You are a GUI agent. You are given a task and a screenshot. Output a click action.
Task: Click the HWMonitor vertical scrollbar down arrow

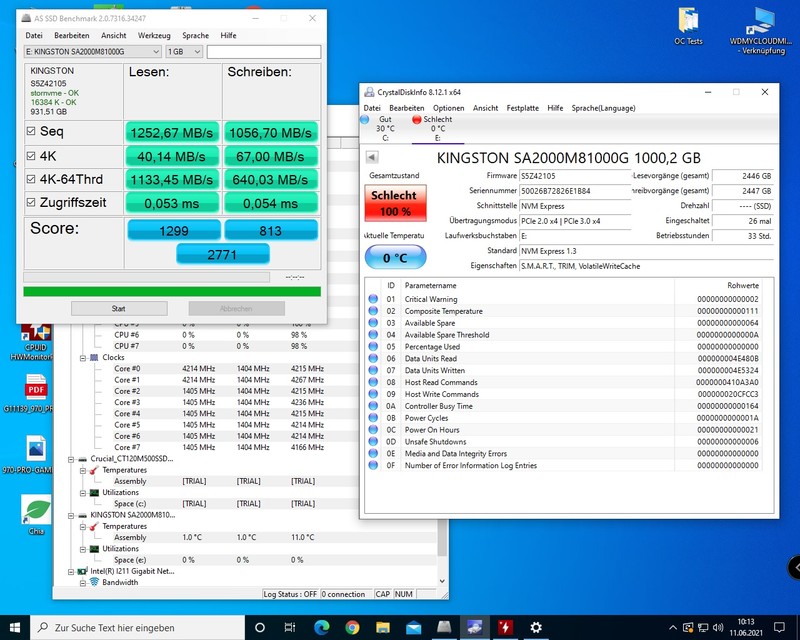(442, 581)
